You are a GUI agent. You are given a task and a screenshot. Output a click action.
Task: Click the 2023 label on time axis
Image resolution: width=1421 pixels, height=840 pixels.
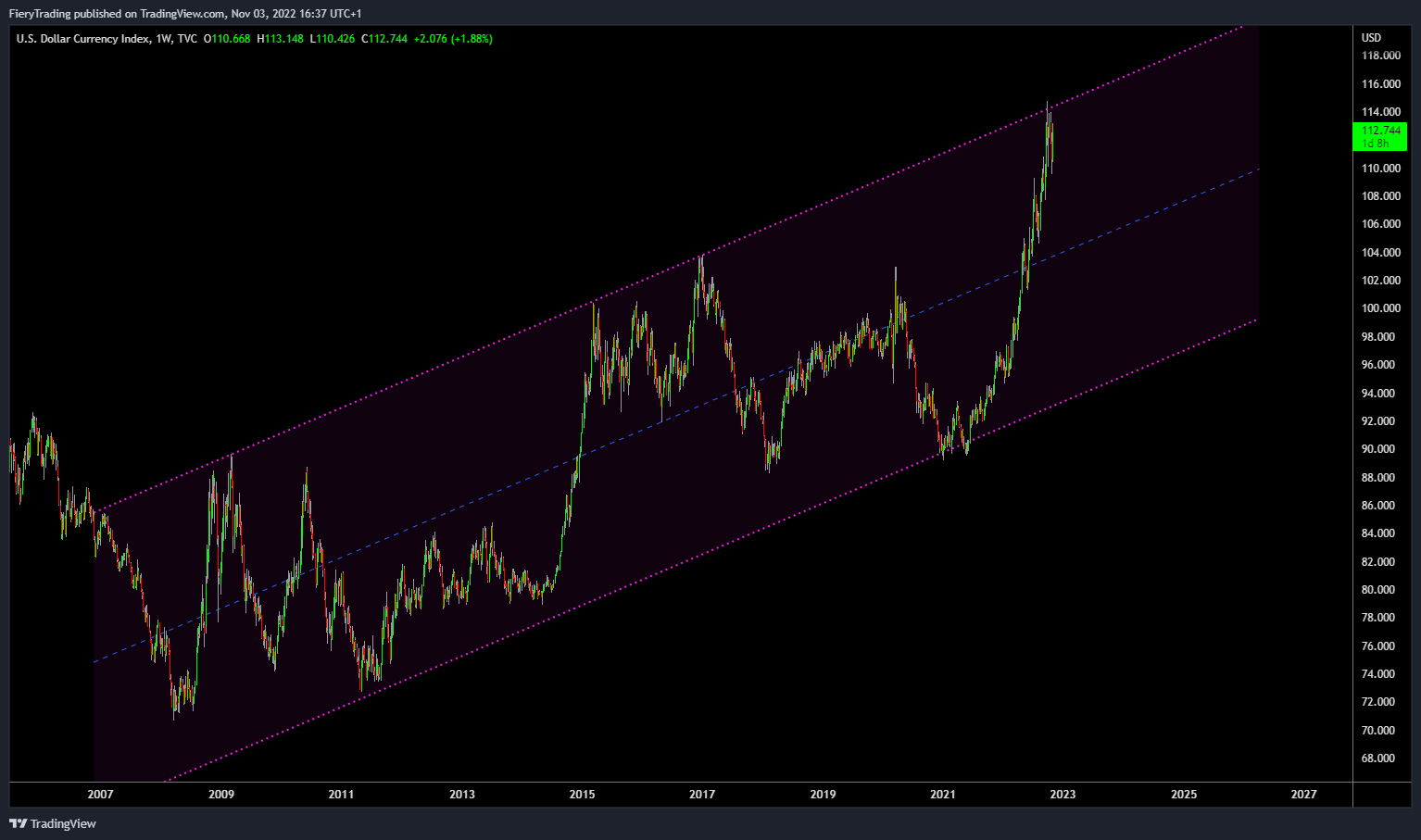[1063, 795]
